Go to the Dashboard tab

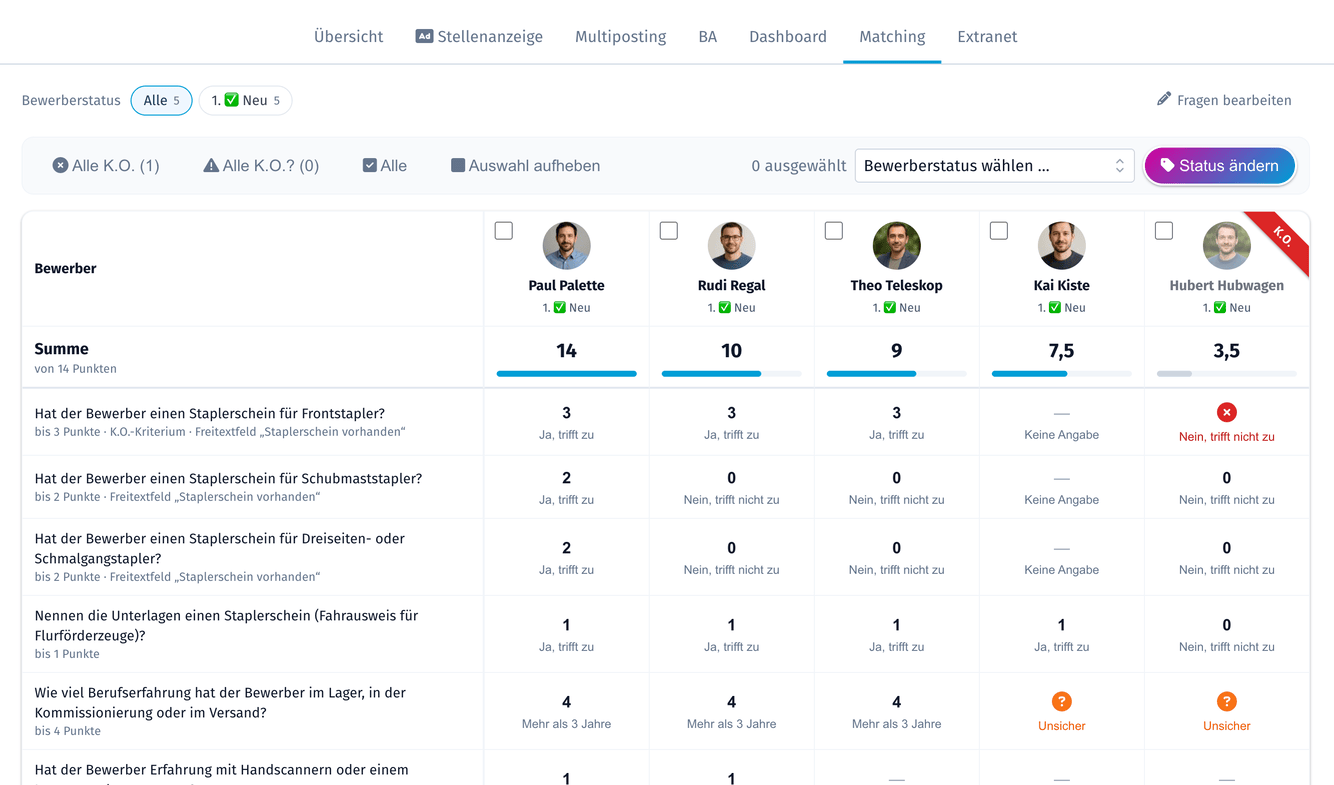coord(788,36)
